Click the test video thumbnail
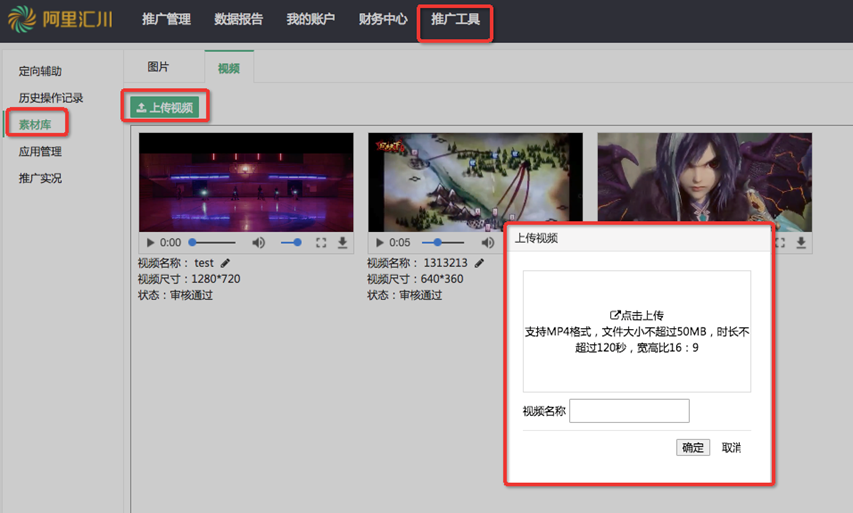 click(246, 182)
